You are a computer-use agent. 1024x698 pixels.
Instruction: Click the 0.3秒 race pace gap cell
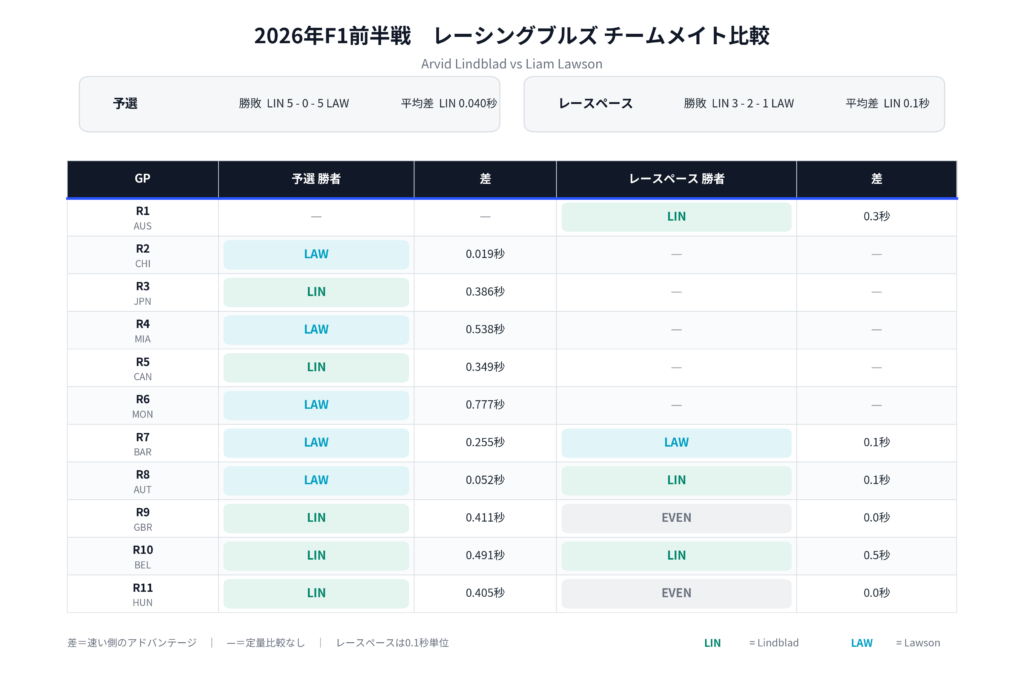coord(876,217)
